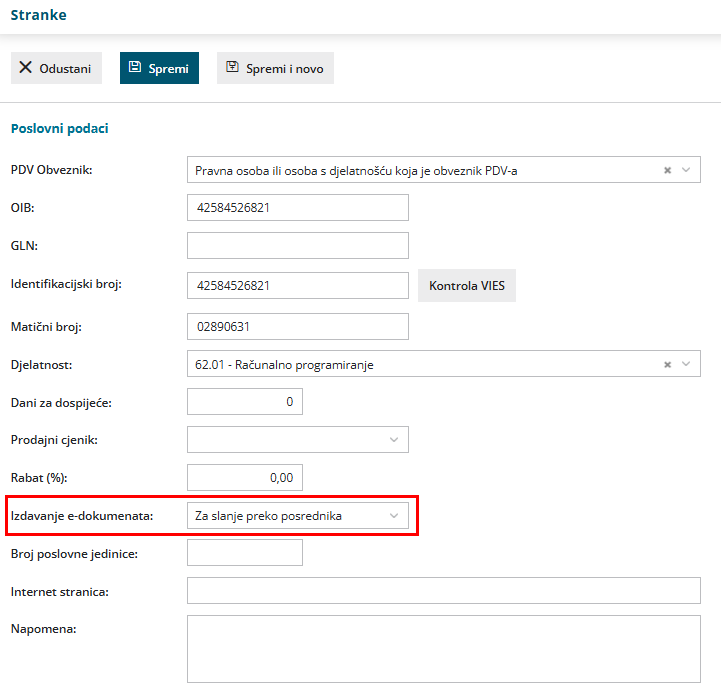This screenshot has height=694, width=721.
Task: Click the Matični broj field
Action: [298, 327]
